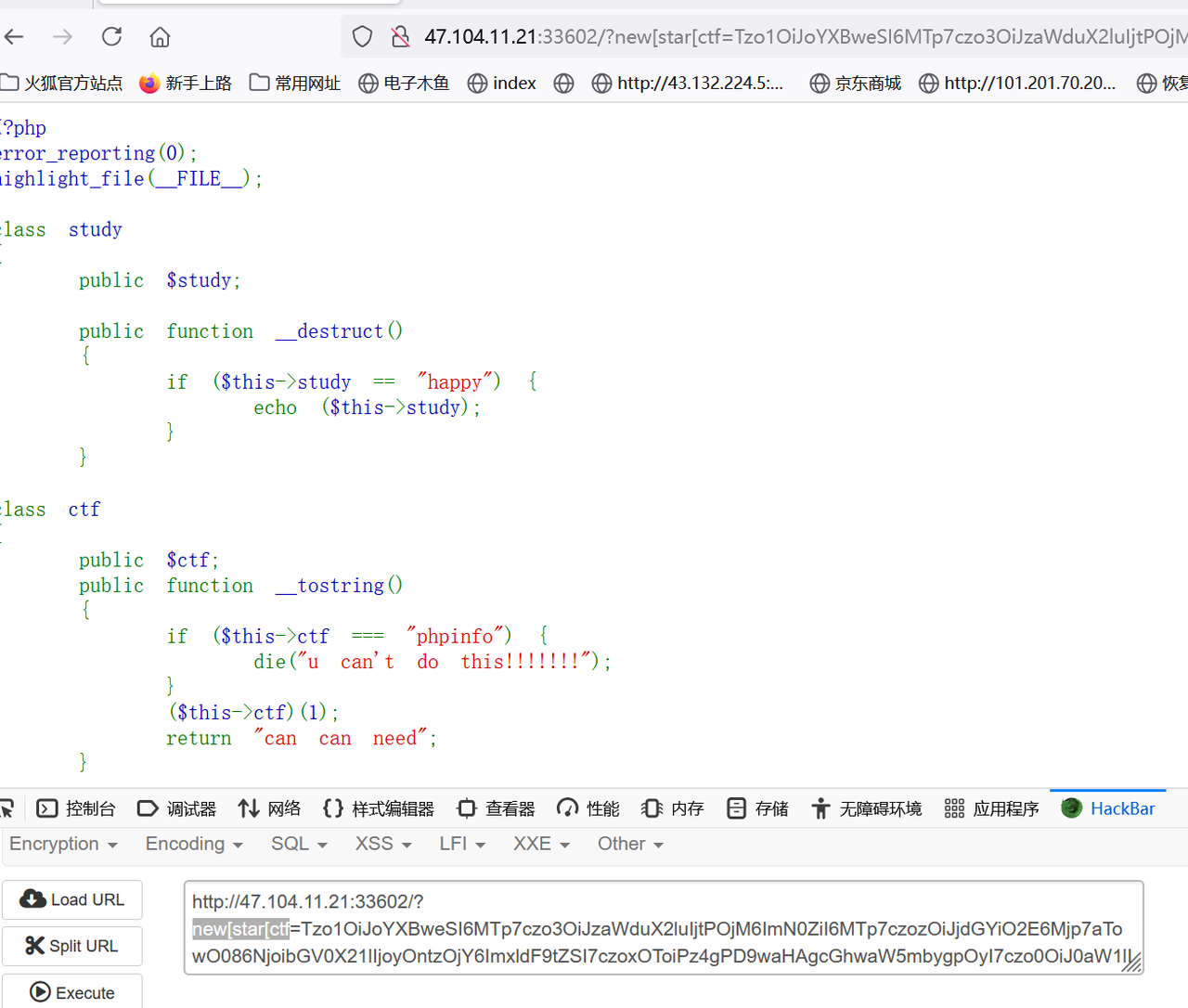The width and height of the screenshot is (1188, 1008).
Task: Select the element picker tool in devtools
Action: tap(7, 808)
